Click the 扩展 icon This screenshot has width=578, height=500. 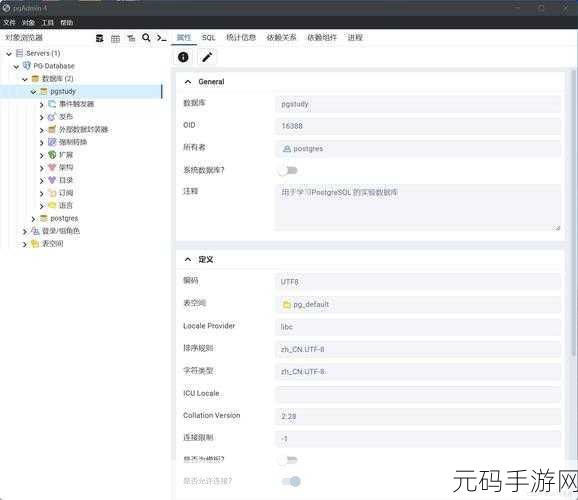pyautogui.click(x=52, y=155)
